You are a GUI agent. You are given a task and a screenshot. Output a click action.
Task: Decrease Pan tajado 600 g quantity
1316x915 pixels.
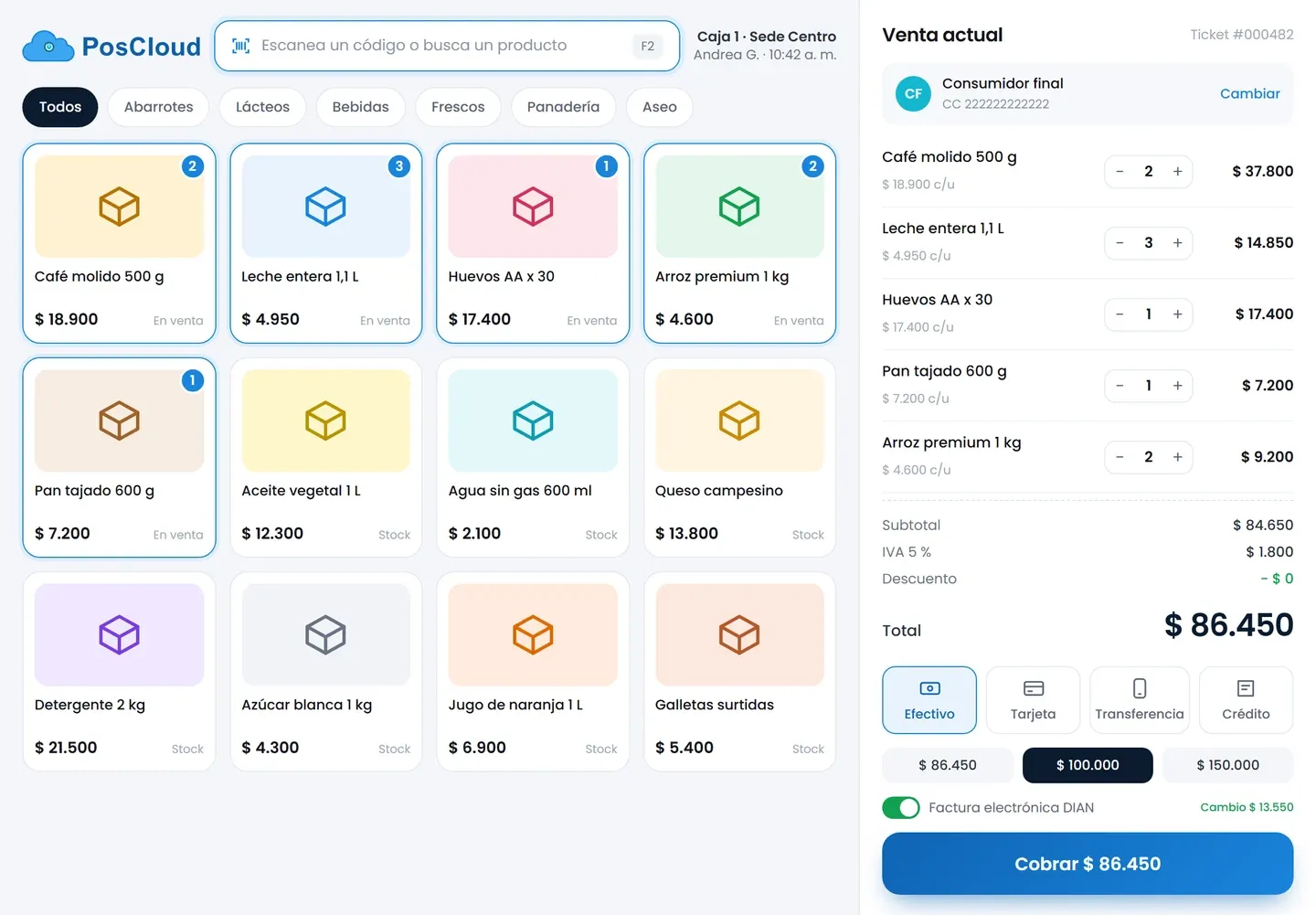tap(1120, 385)
